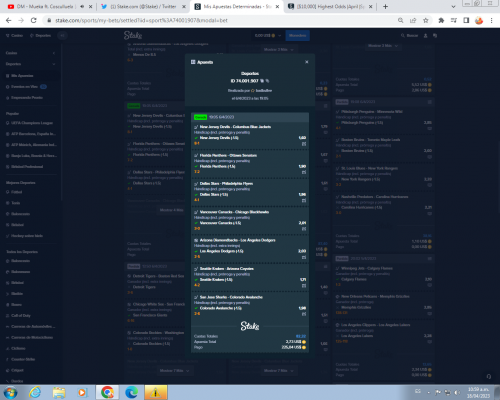Switch to Casino in top sidebar

coord(15,35)
